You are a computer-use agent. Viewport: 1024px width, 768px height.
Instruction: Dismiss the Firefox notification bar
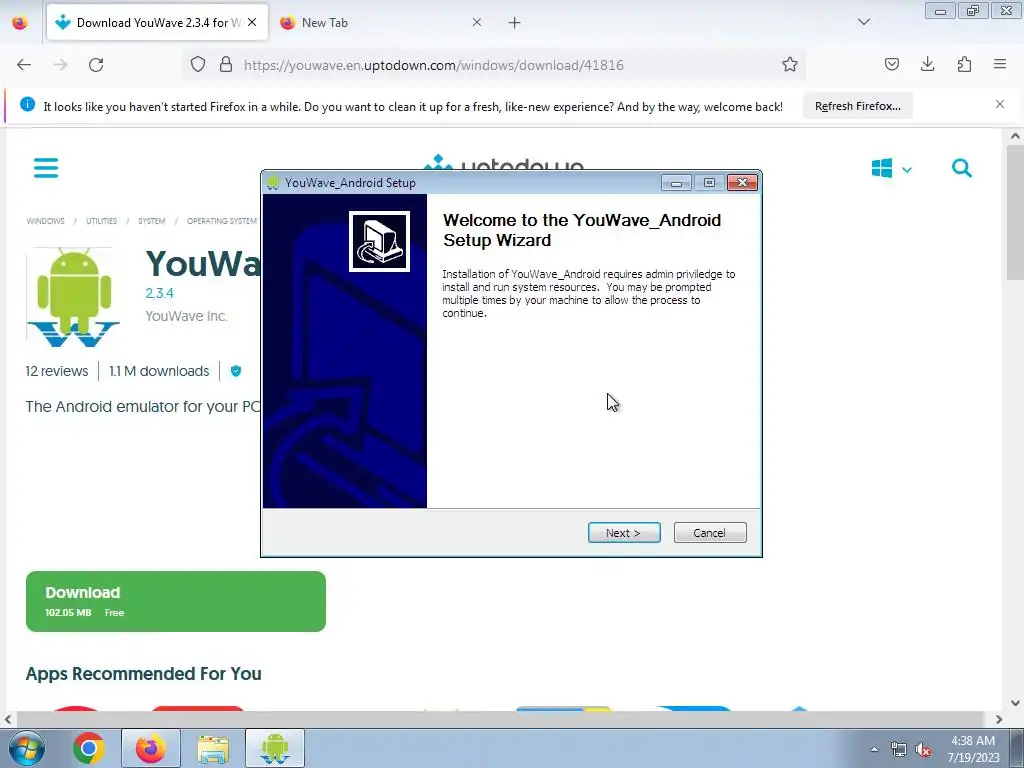coord(1000,104)
